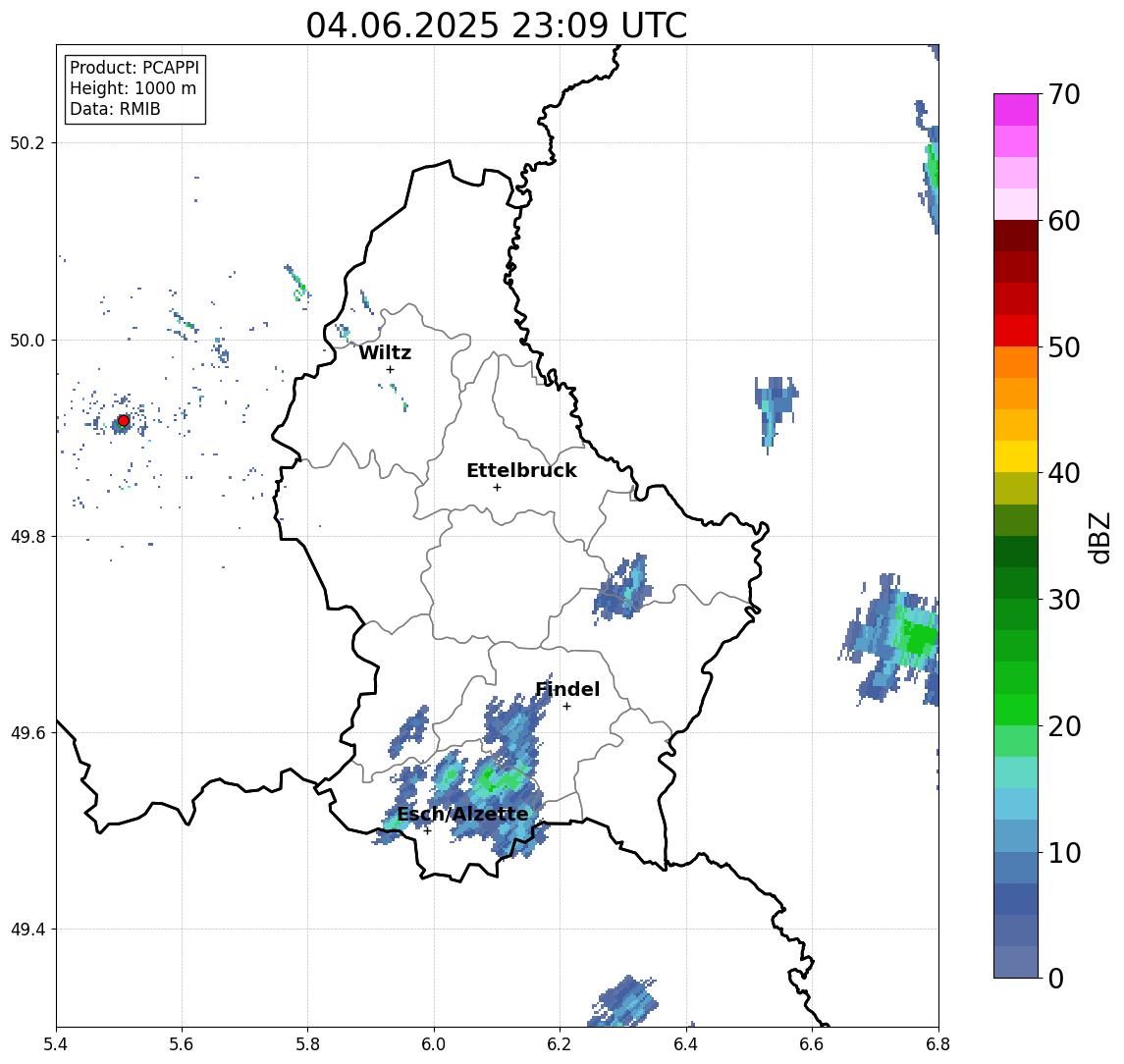Click the colorbar tick label 50
This screenshot has width=1124, height=1064.
(1064, 347)
